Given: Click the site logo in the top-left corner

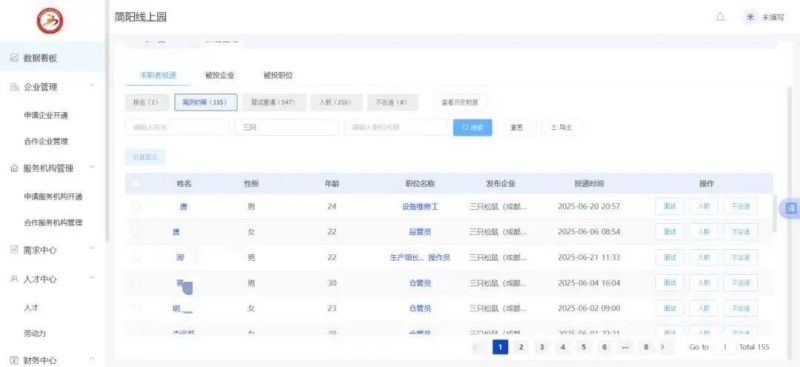Looking at the screenshot, I should point(50,21).
